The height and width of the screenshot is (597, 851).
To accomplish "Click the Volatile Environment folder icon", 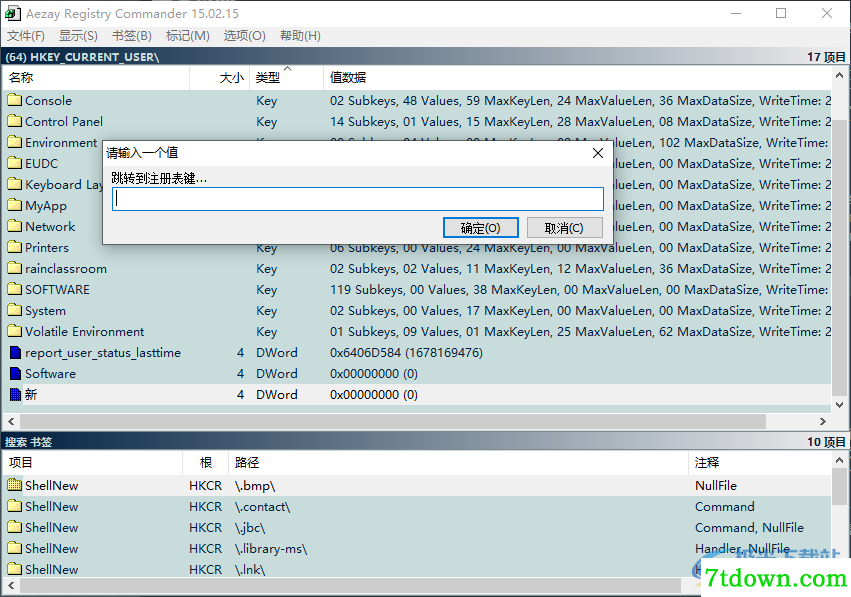I will tap(15, 332).
